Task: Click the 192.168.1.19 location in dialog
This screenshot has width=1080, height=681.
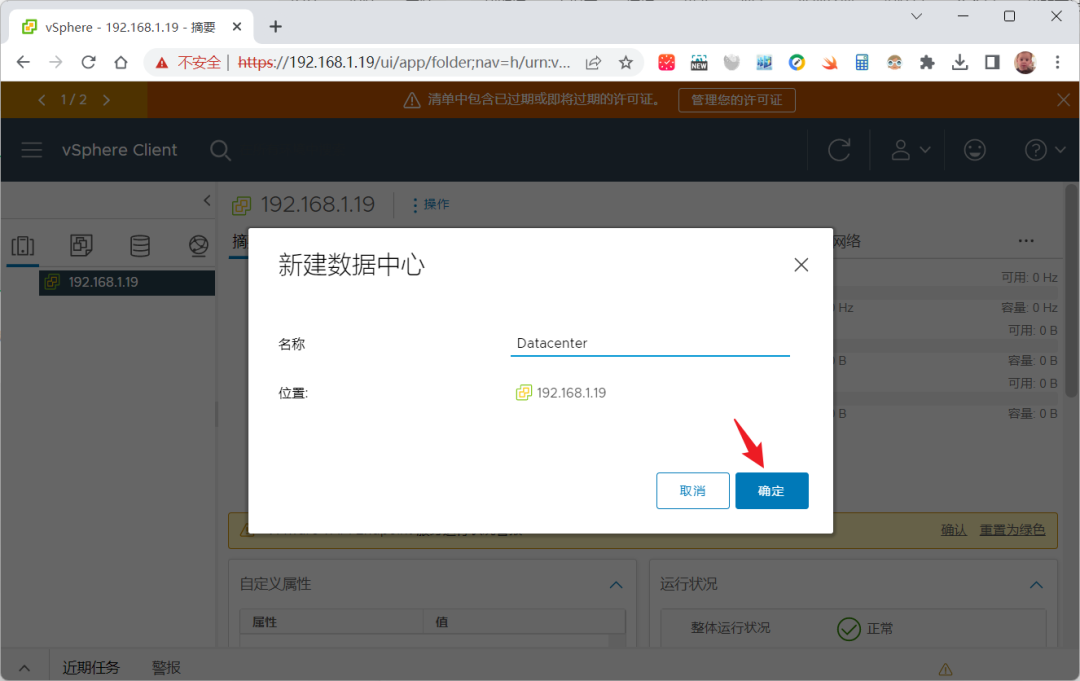Action: [x=561, y=392]
